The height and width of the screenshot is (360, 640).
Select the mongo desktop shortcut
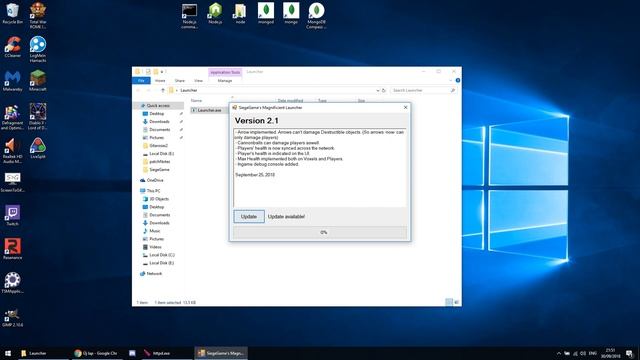[x=291, y=14]
